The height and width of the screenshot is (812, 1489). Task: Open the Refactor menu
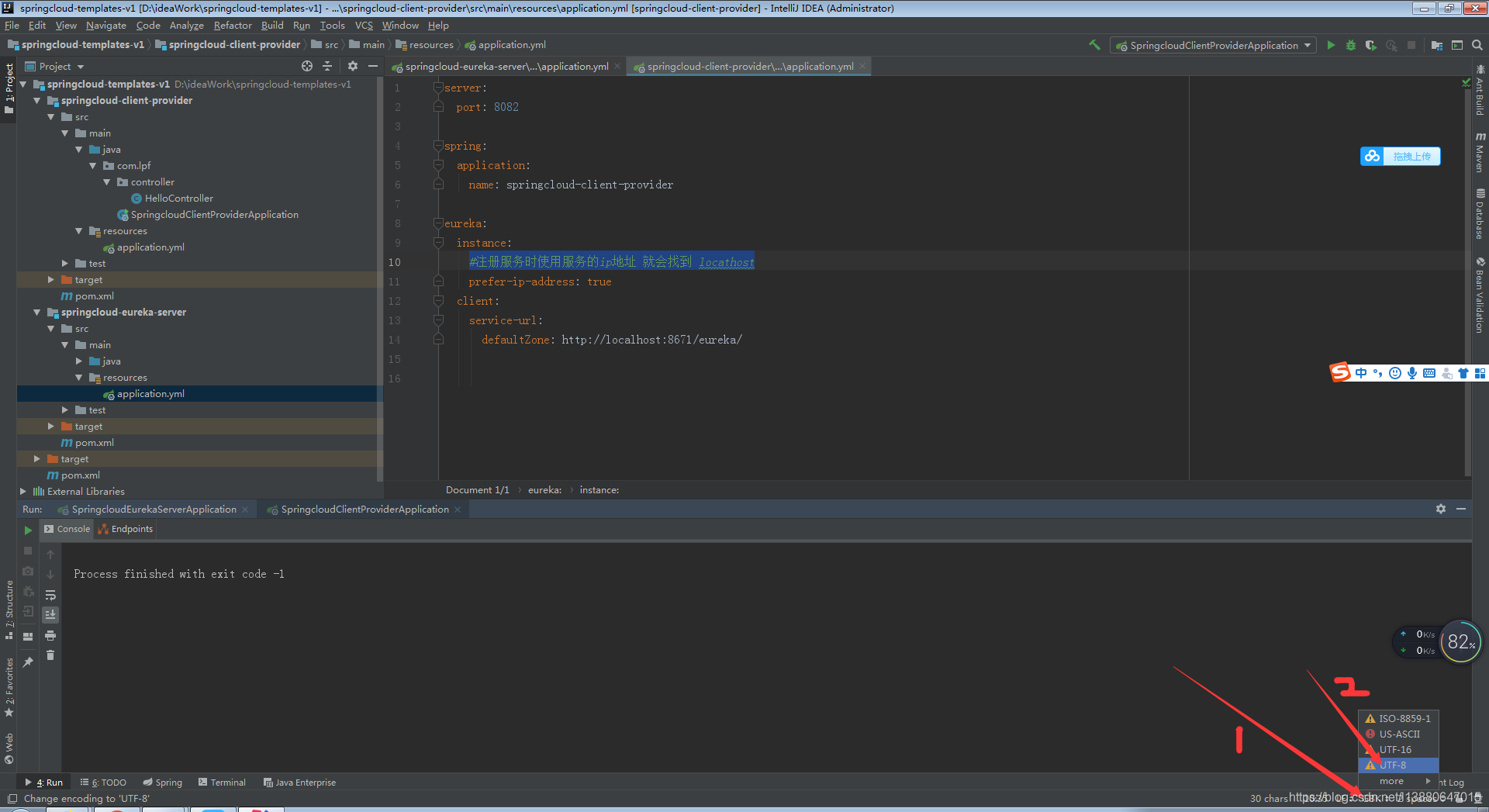tap(233, 26)
